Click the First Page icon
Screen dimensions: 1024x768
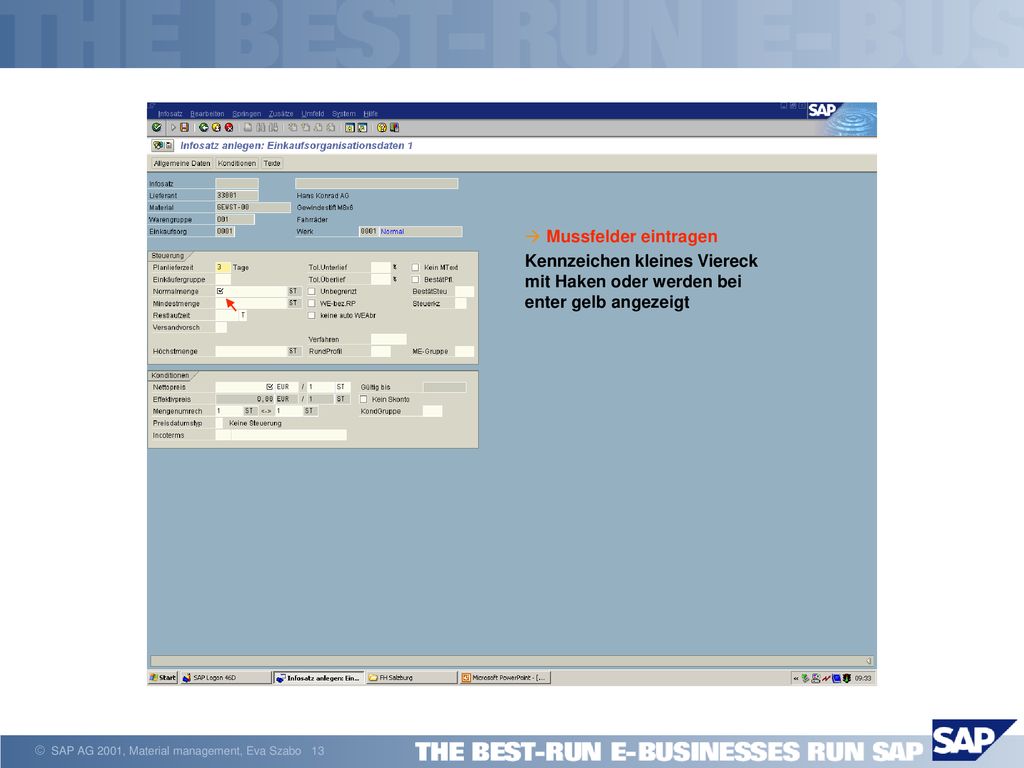293,127
